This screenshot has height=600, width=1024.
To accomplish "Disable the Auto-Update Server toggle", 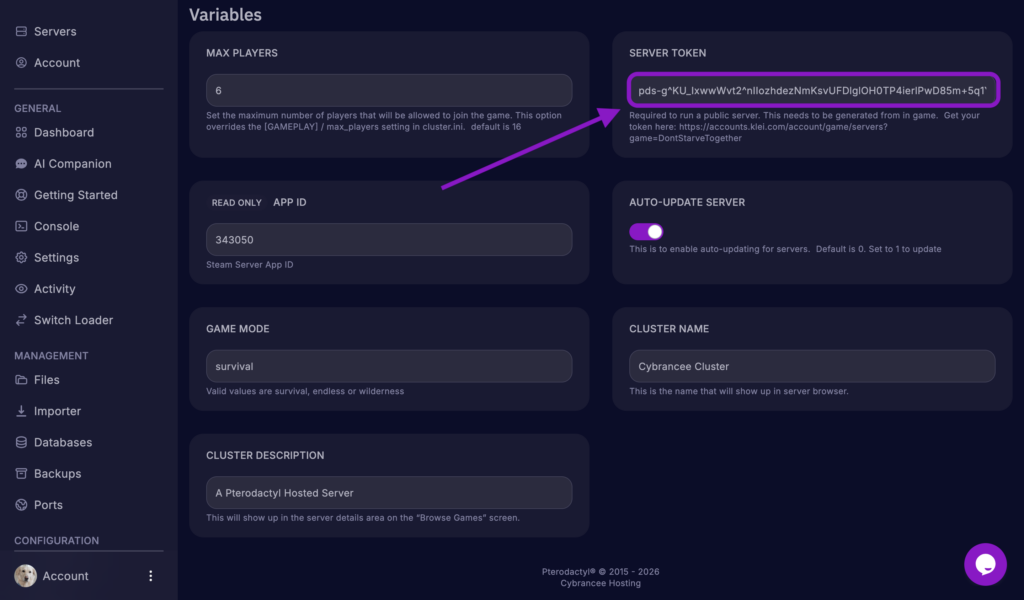I will [x=645, y=230].
